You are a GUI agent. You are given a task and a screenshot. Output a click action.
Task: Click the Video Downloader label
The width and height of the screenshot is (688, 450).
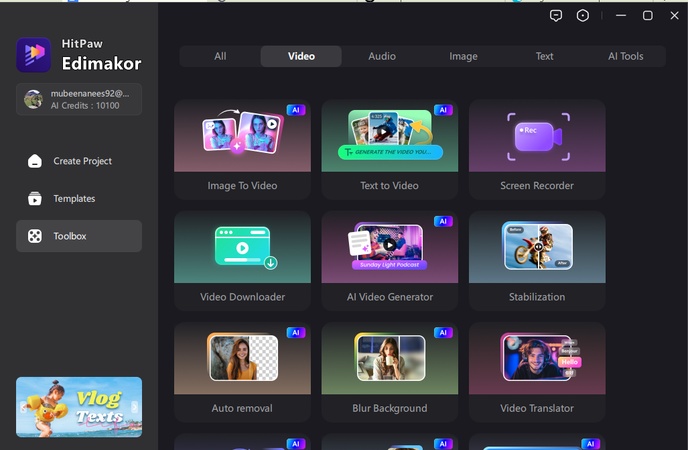click(242, 297)
